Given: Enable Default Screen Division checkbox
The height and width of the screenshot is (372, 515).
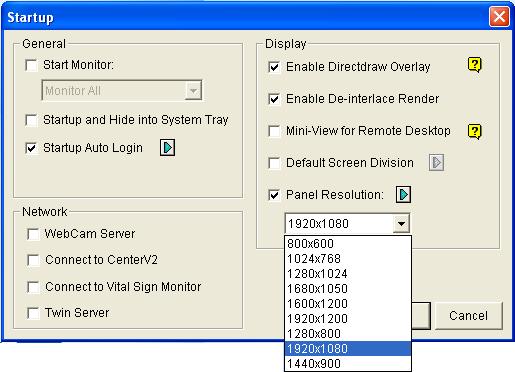Looking at the screenshot, I should (x=274, y=163).
